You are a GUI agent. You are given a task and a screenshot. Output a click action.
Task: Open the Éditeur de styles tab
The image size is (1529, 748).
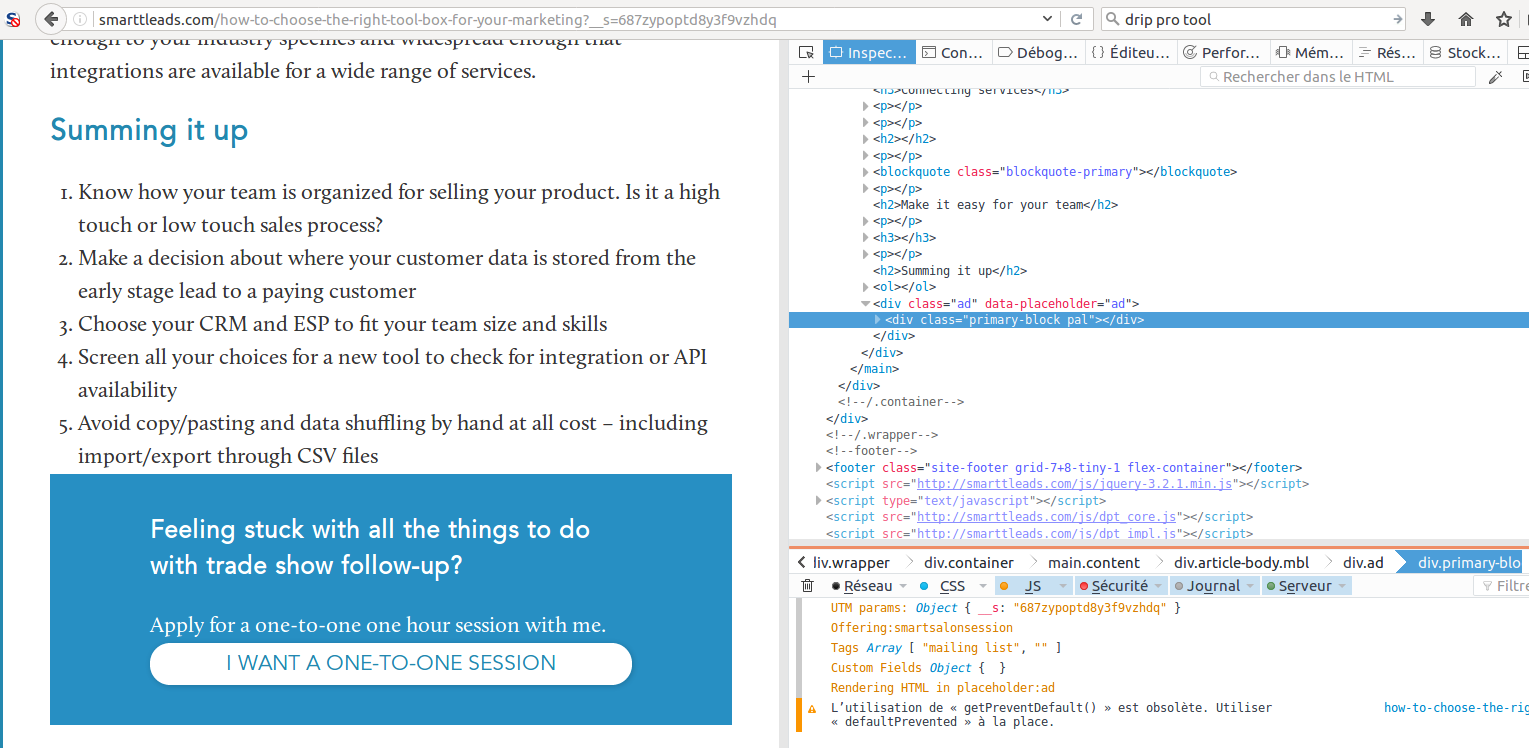pos(1130,53)
